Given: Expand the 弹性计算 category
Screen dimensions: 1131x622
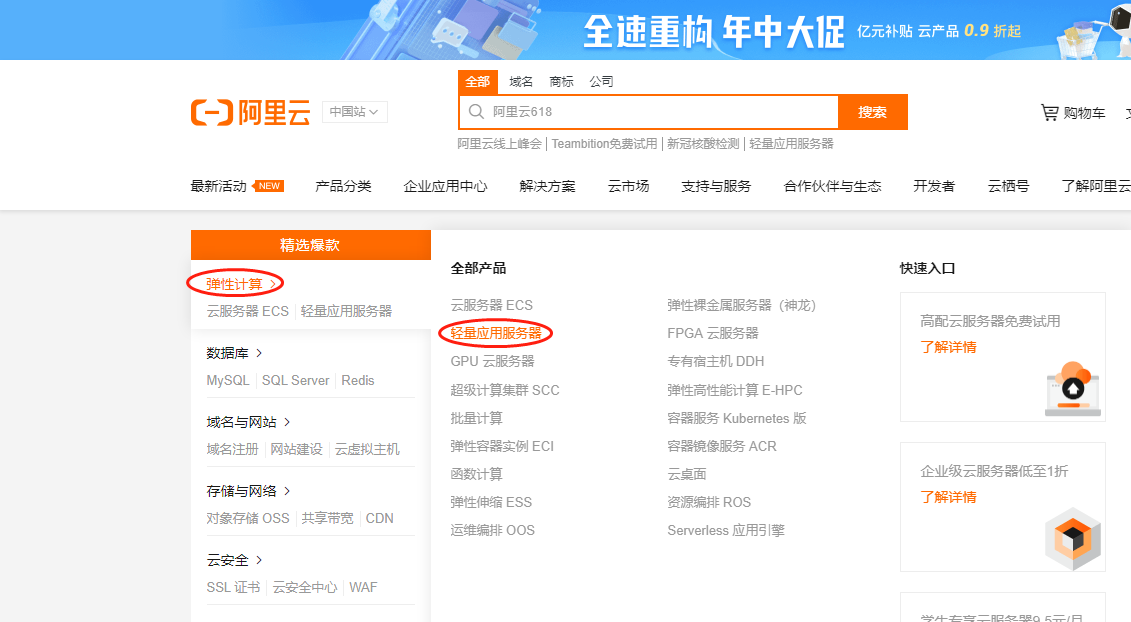Looking at the screenshot, I should click(242, 284).
